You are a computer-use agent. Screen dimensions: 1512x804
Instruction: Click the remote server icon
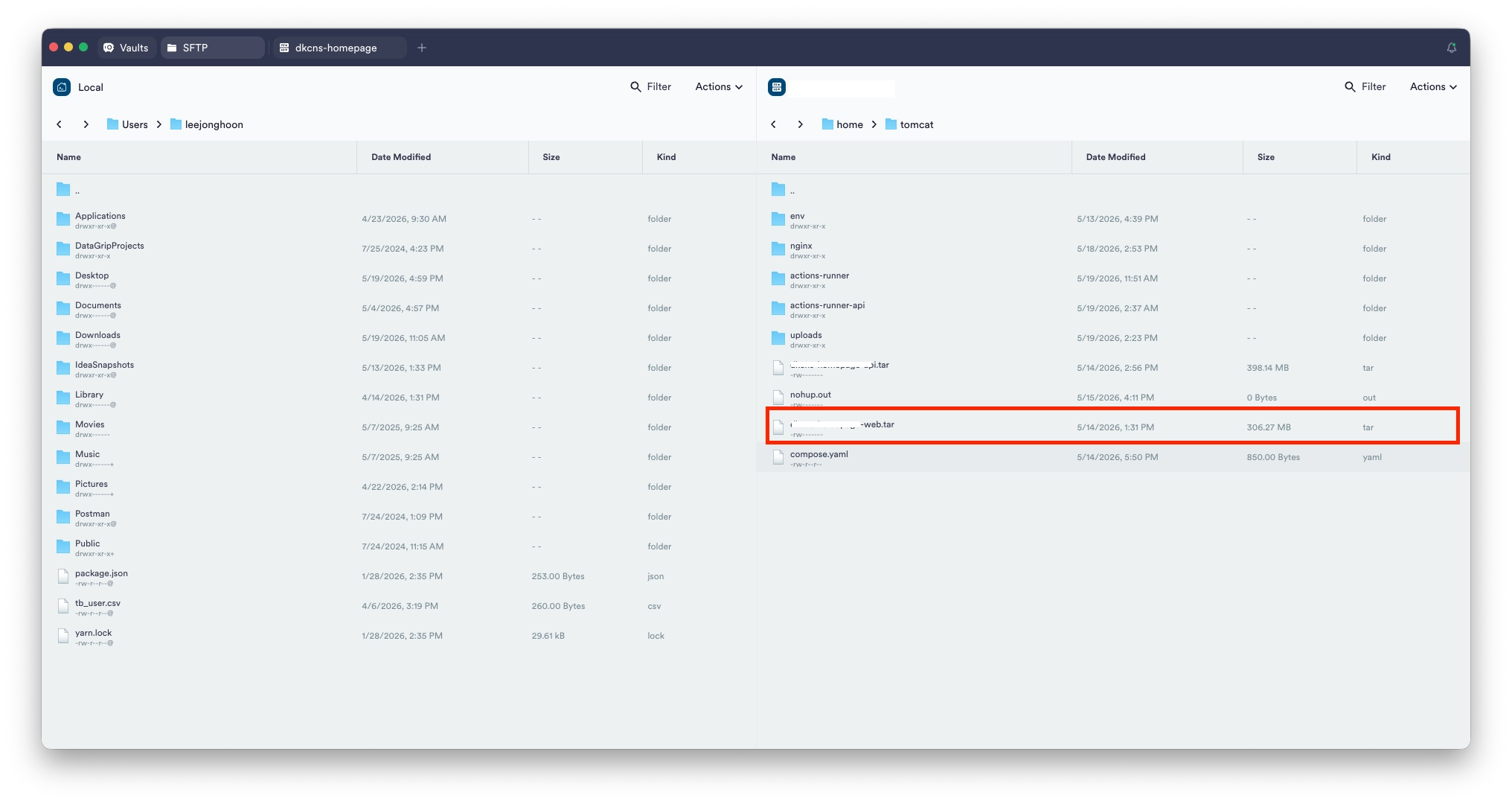(x=777, y=87)
